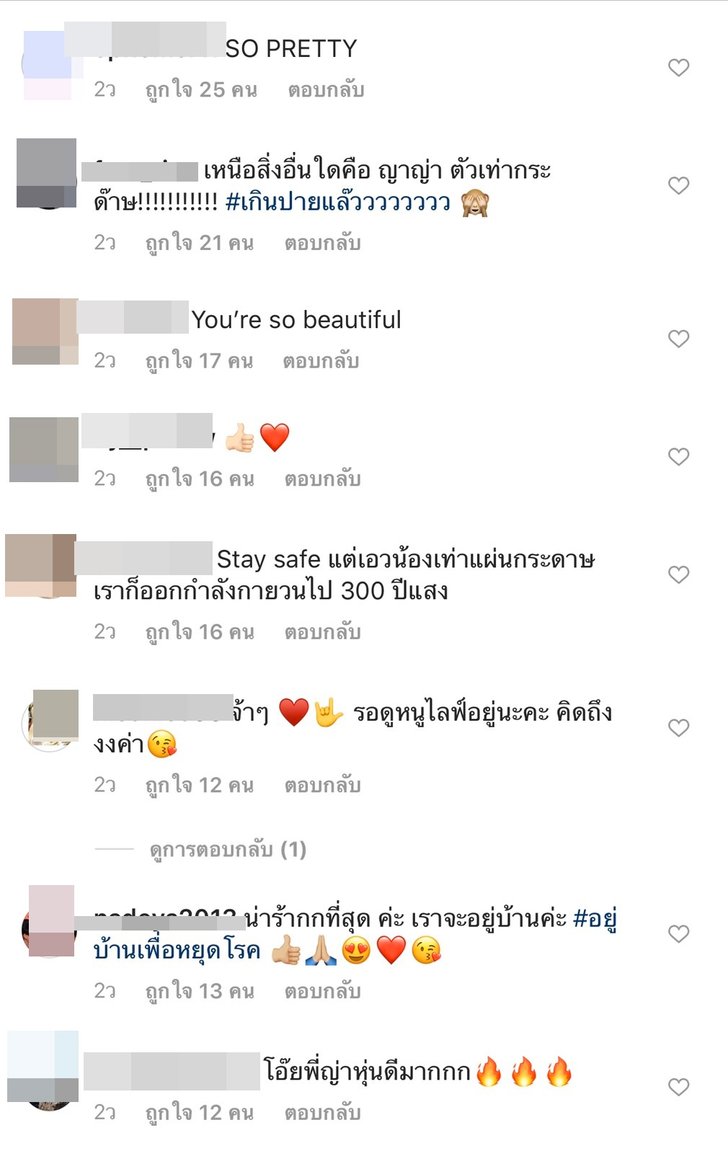
Task: View the 'ถูกใจ 21 คน' likes list
Action: (200, 243)
